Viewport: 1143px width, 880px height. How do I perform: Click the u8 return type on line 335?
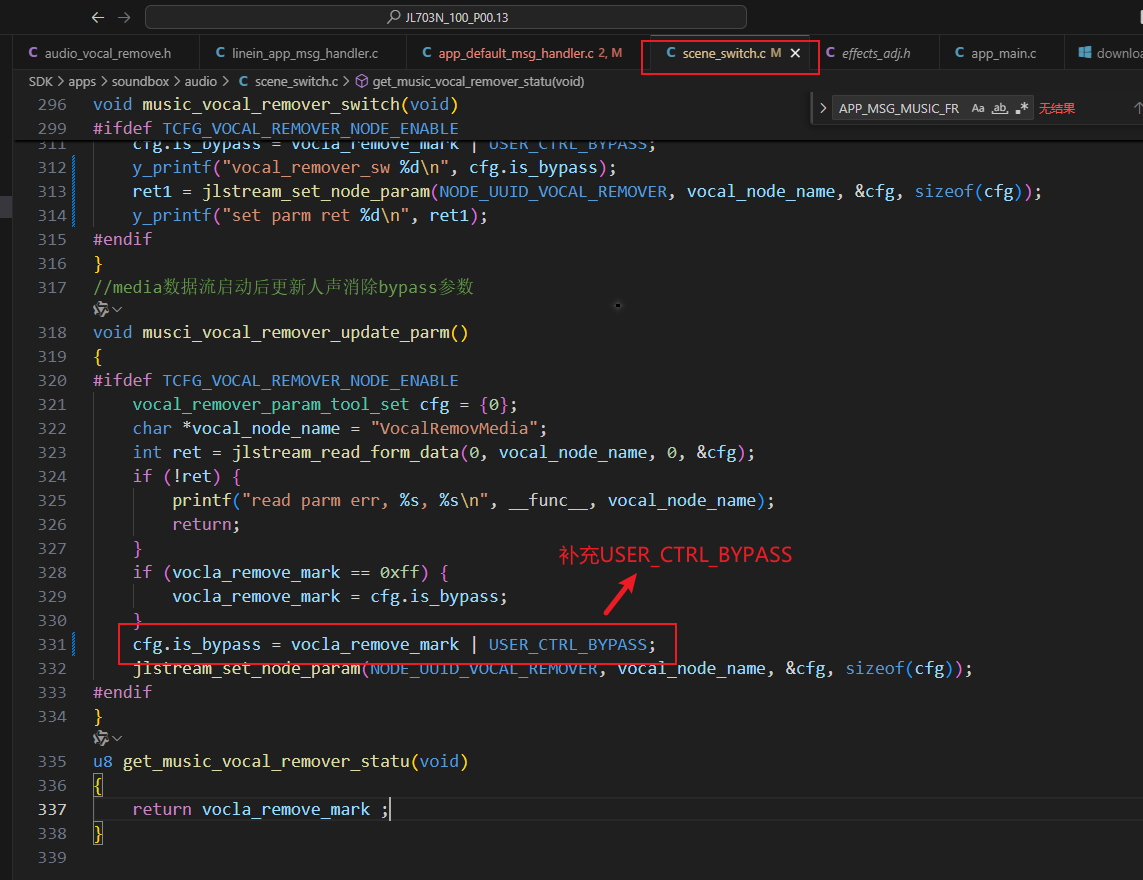pos(103,762)
